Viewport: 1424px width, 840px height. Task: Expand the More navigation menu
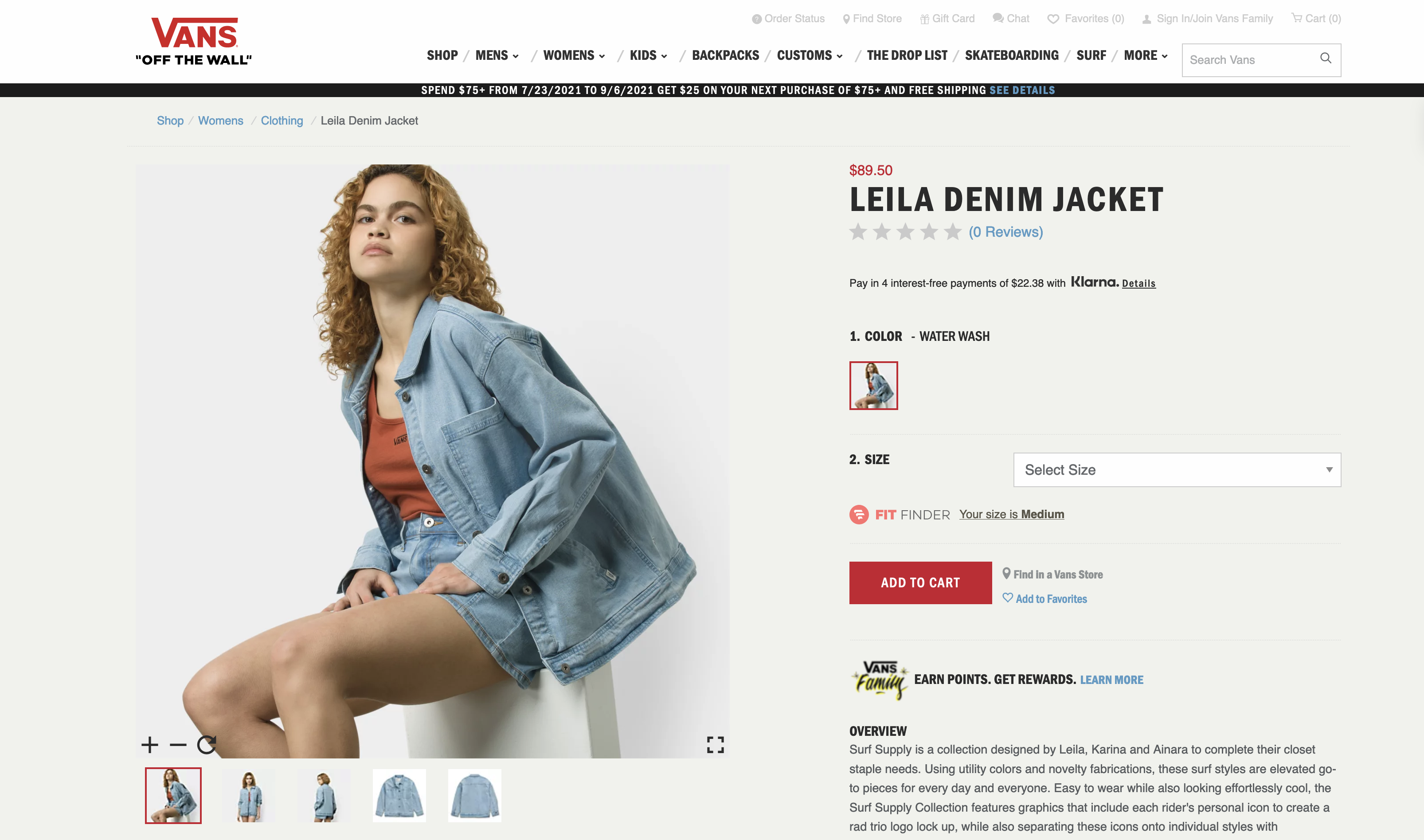point(1146,55)
